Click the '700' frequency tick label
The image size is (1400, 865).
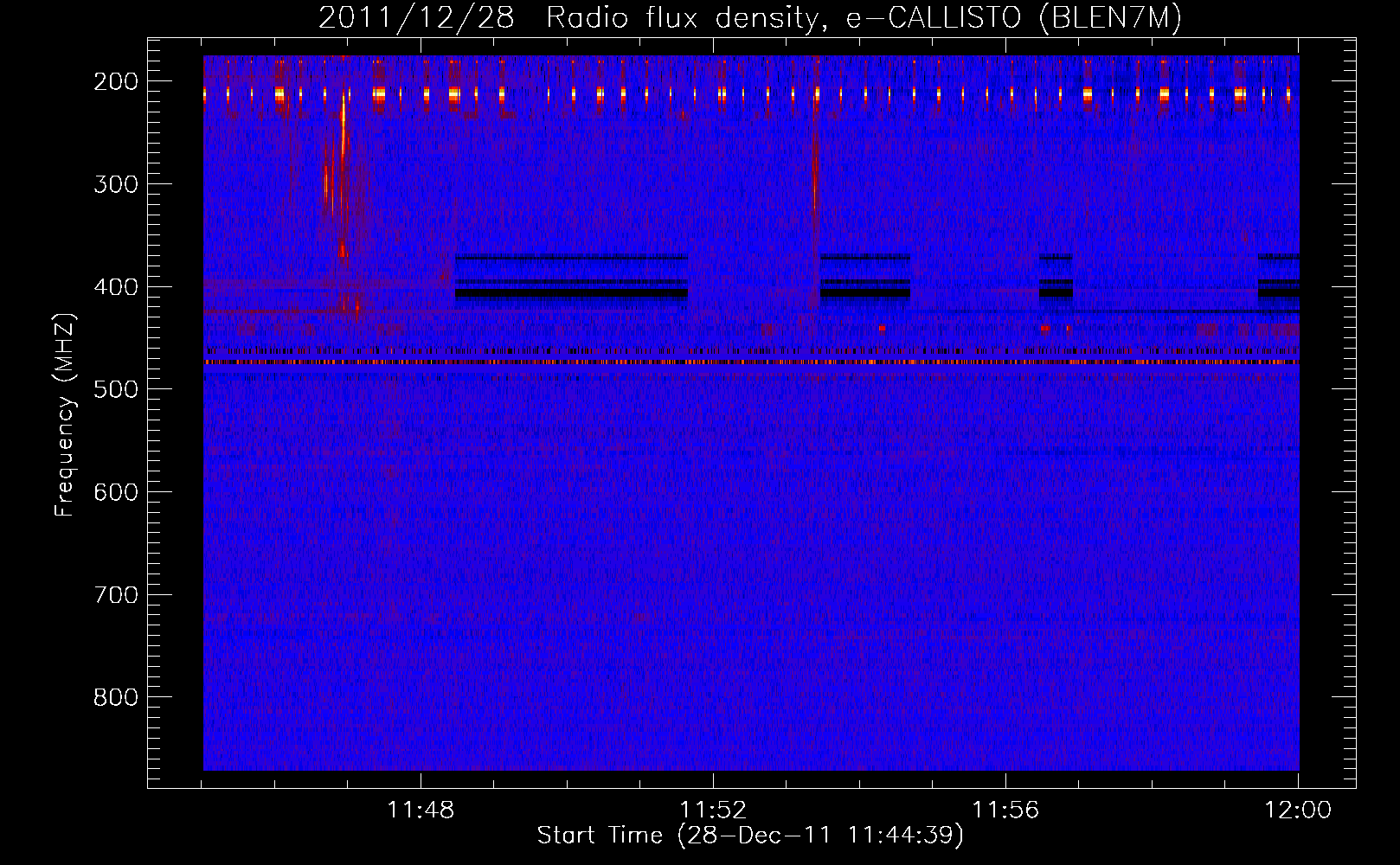[116, 595]
